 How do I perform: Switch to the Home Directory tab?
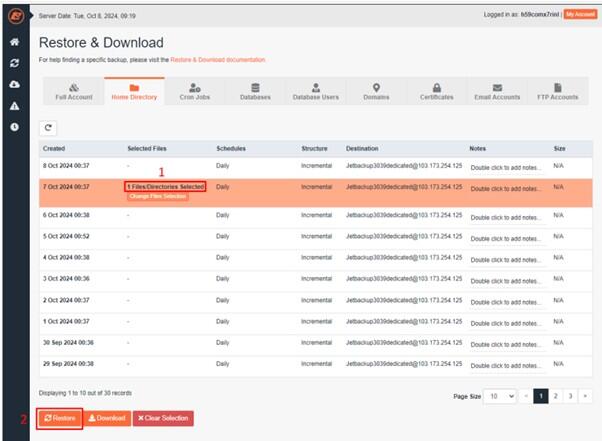coord(134,92)
